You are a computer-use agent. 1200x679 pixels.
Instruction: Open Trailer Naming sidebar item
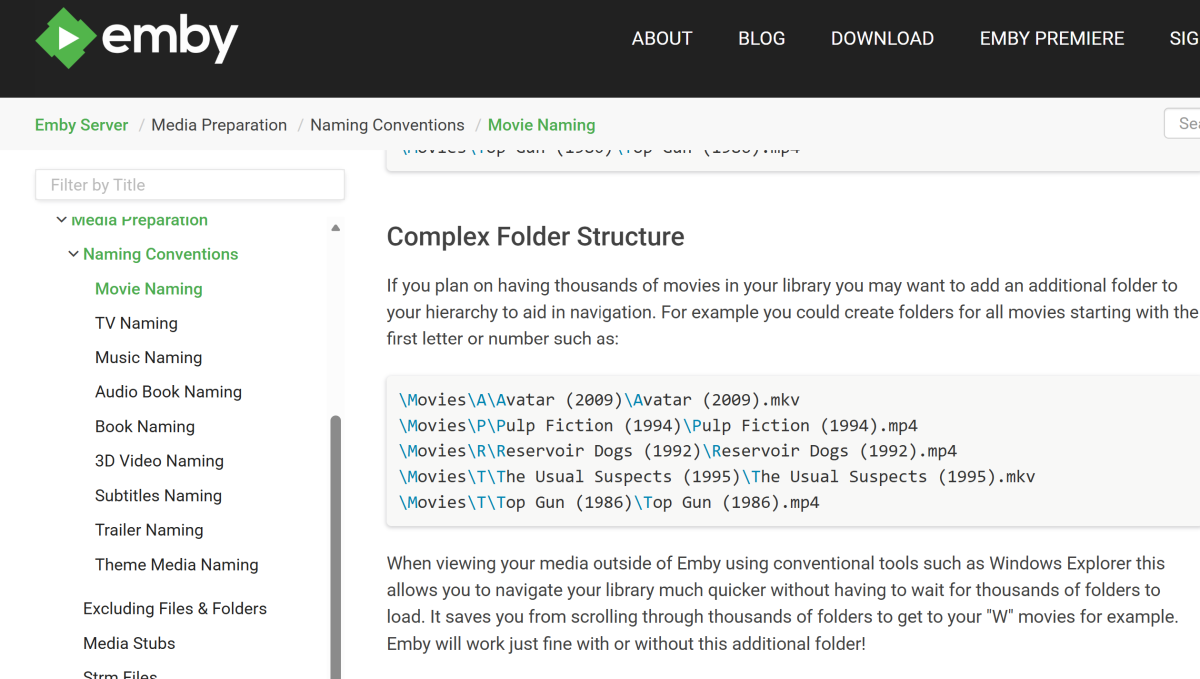(x=149, y=530)
